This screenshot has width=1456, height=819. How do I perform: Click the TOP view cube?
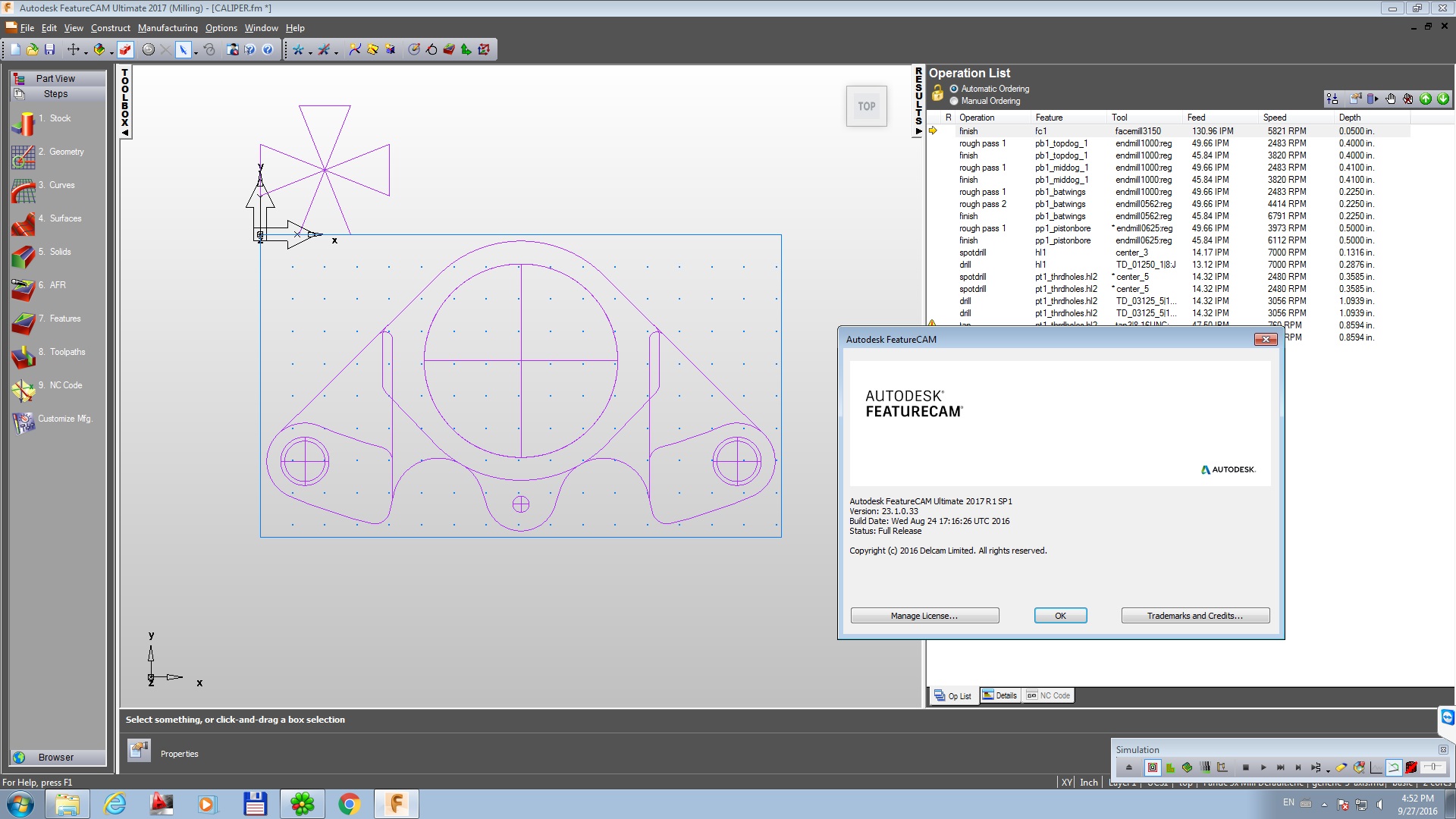point(867,107)
